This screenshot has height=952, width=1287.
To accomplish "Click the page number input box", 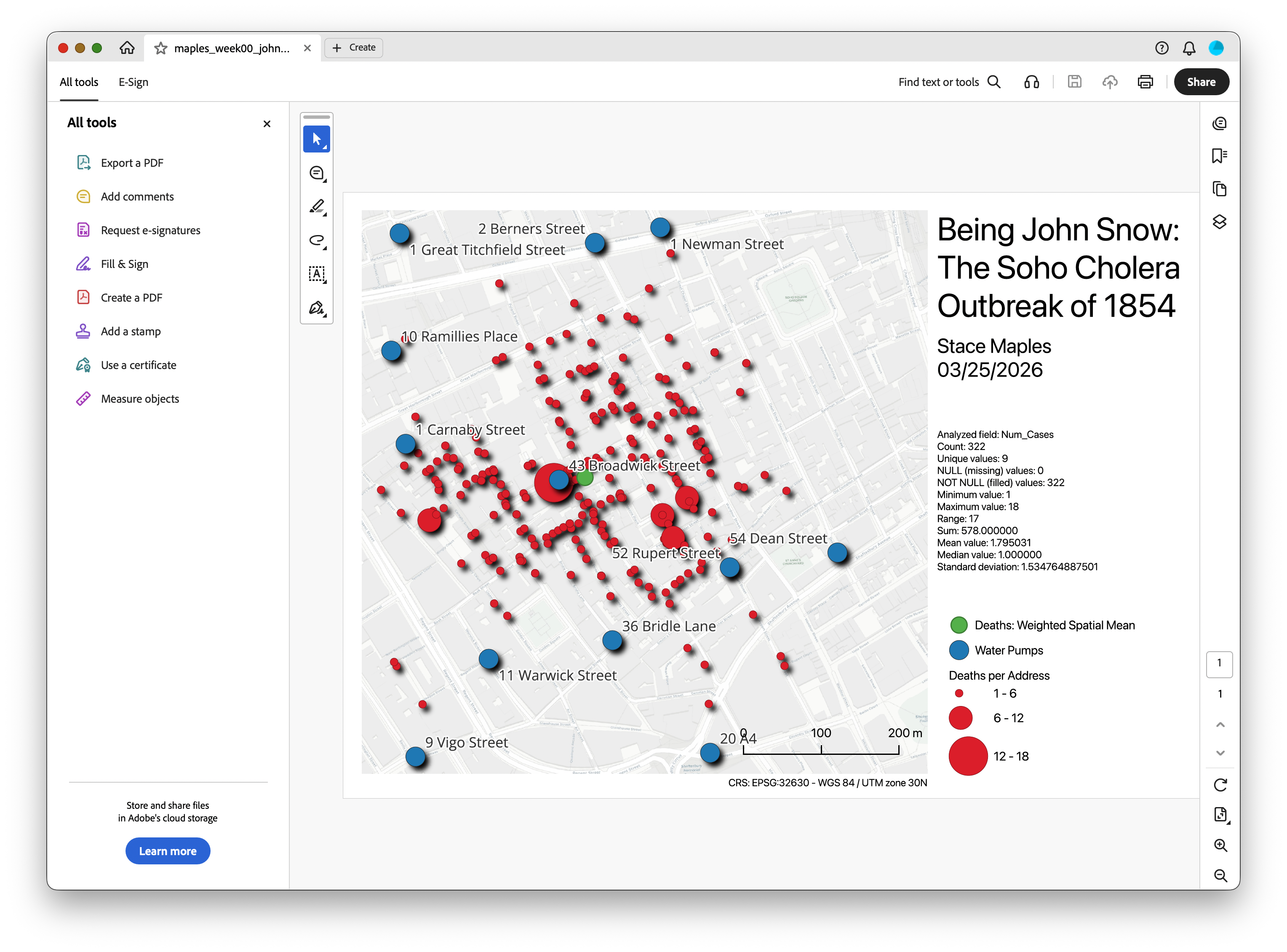I will coord(1219,664).
